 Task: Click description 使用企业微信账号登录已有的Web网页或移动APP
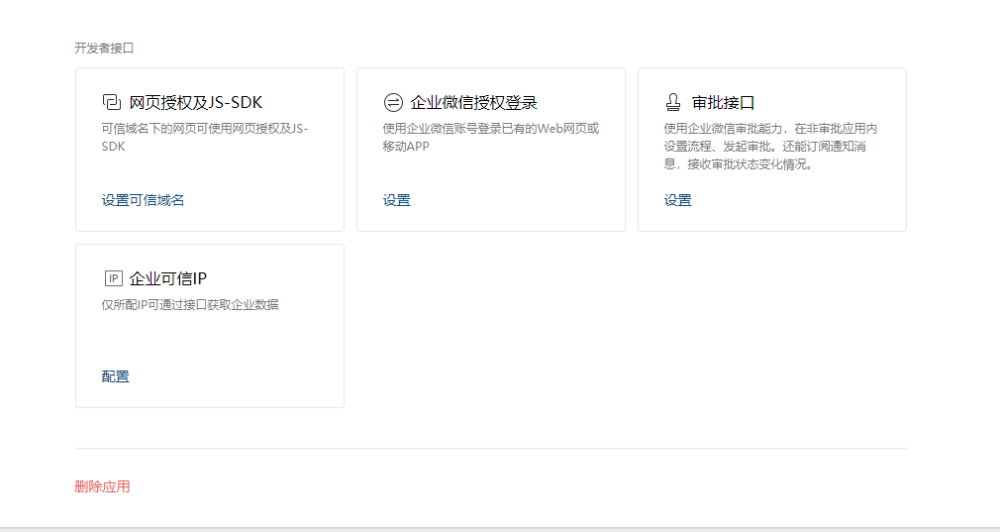tap(491, 138)
